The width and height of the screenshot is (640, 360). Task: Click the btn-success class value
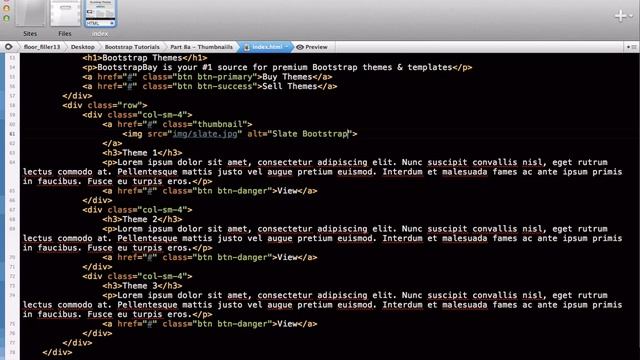(x=224, y=86)
